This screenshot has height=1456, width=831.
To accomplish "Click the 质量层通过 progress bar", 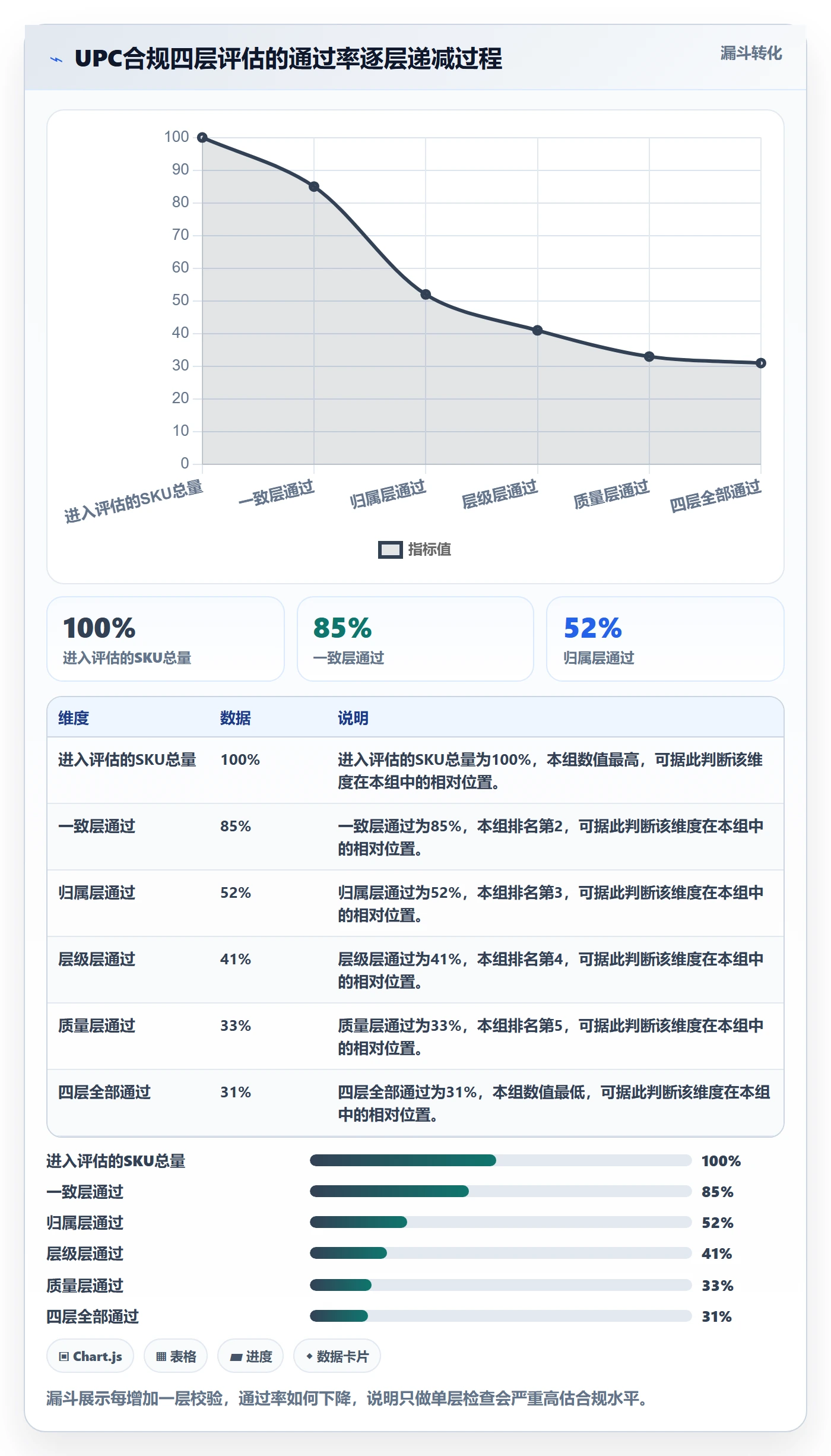I will click(501, 1285).
